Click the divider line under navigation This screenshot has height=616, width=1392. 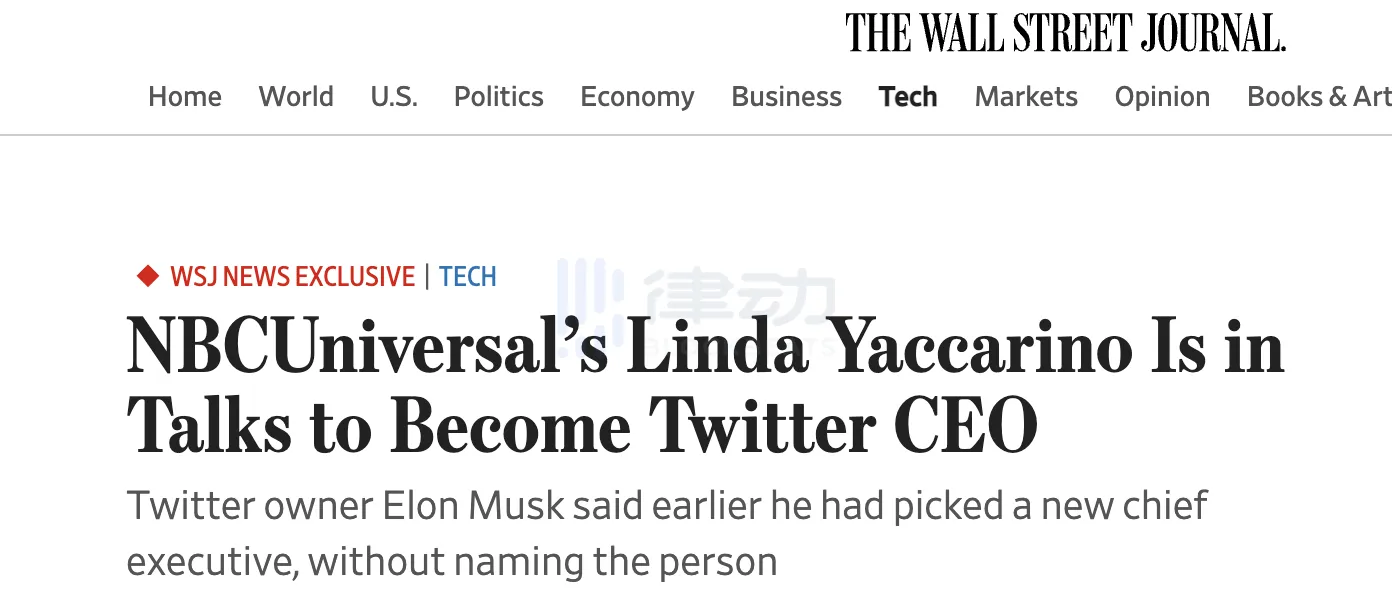(x=696, y=134)
